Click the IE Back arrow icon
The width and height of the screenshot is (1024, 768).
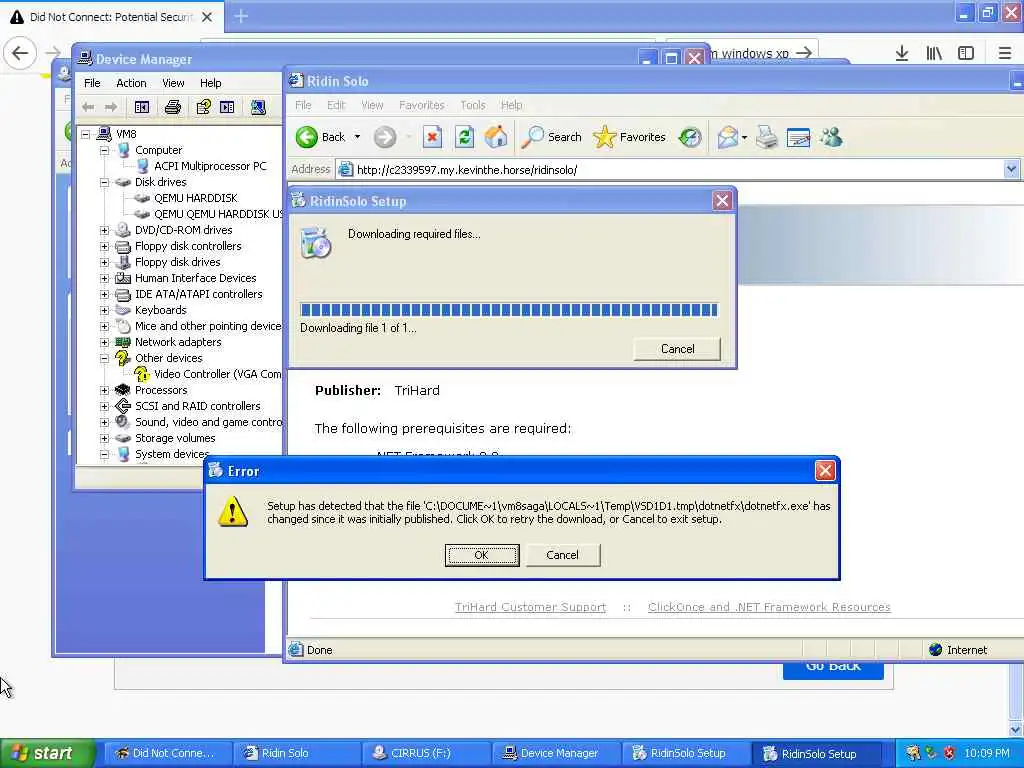click(x=307, y=137)
